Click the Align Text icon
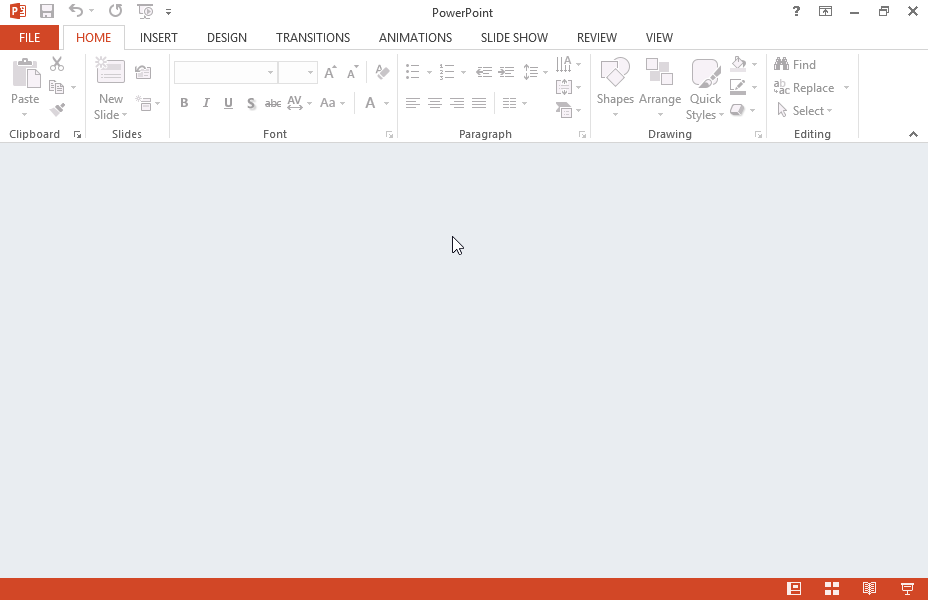The image size is (928, 600). point(563,87)
